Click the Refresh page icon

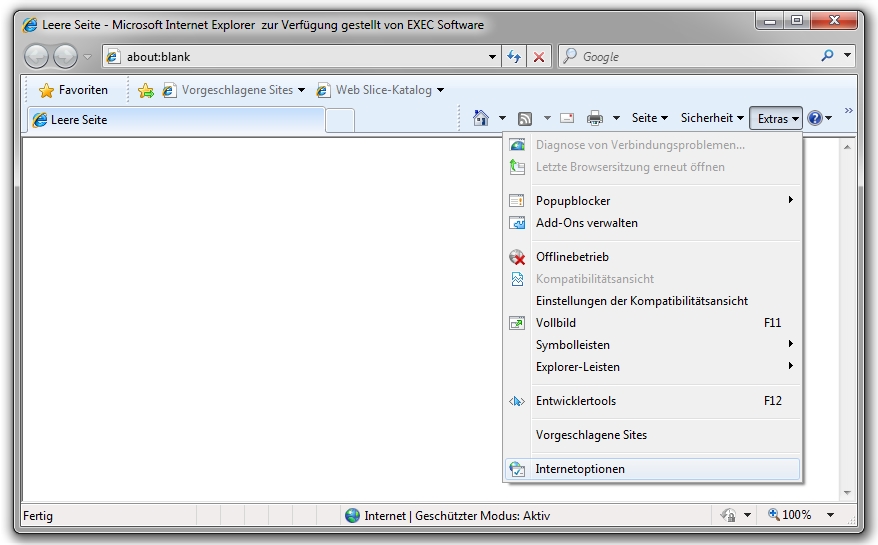point(514,57)
